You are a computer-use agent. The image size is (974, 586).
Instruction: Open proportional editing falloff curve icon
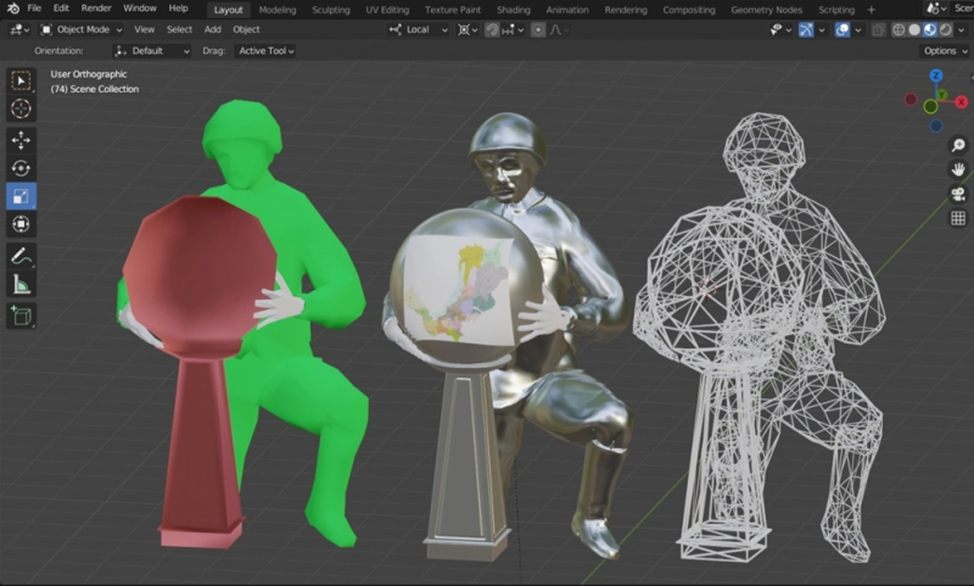(558, 29)
